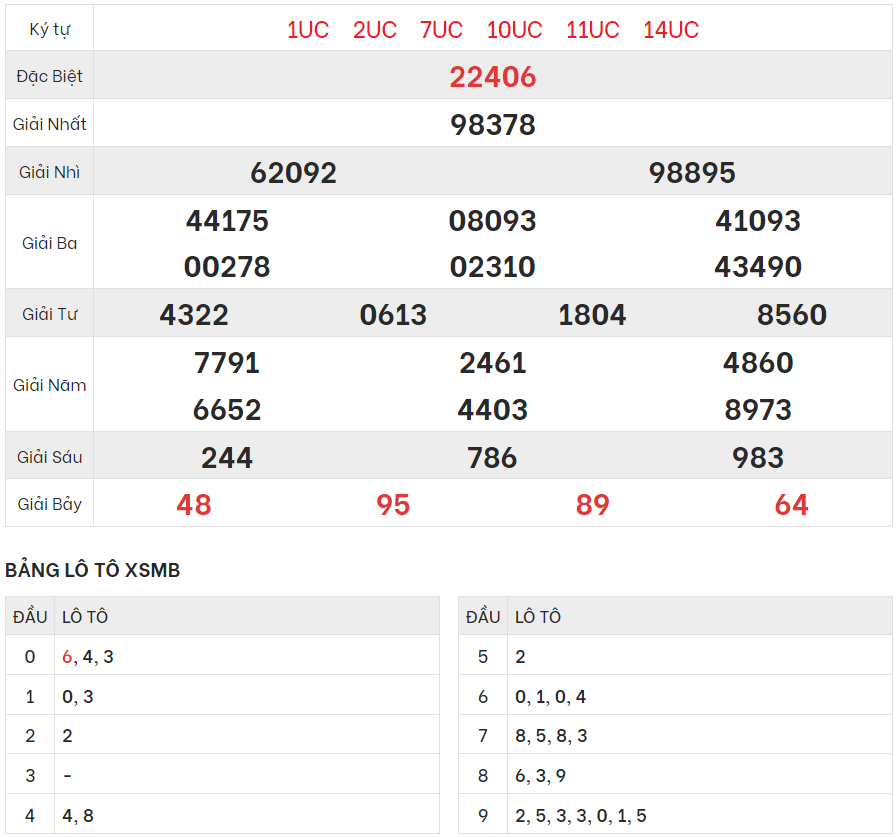Image resolution: width=896 pixels, height=837 pixels.
Task: Select fifth prize number 7791
Action: coord(227,363)
